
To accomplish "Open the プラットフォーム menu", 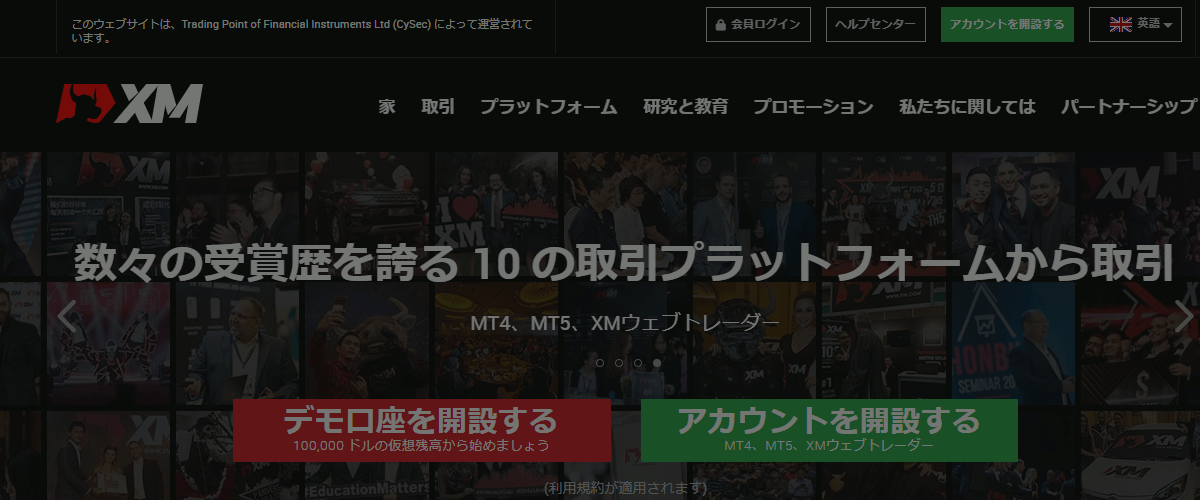I will pos(548,107).
